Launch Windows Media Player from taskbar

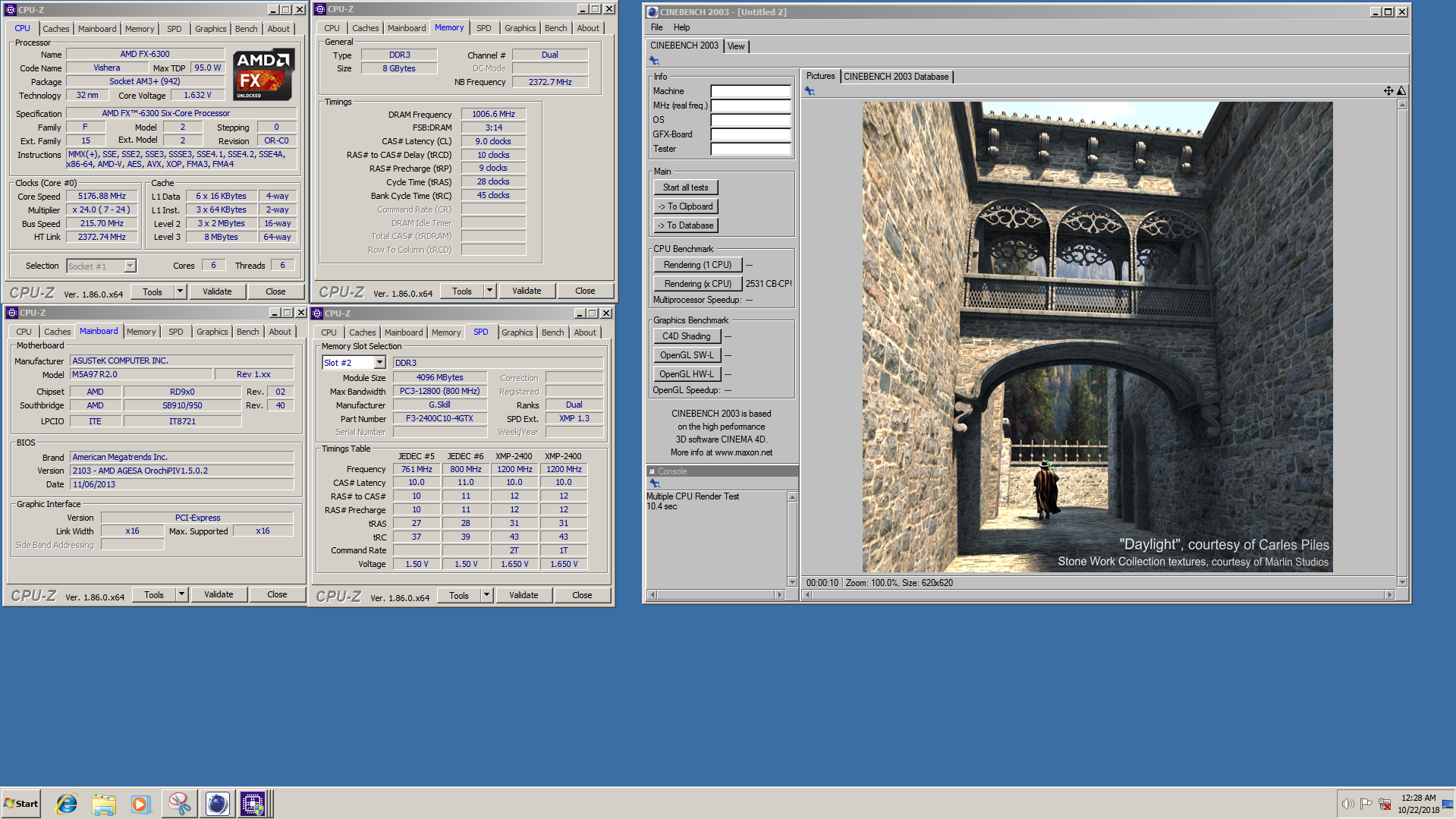(x=141, y=804)
